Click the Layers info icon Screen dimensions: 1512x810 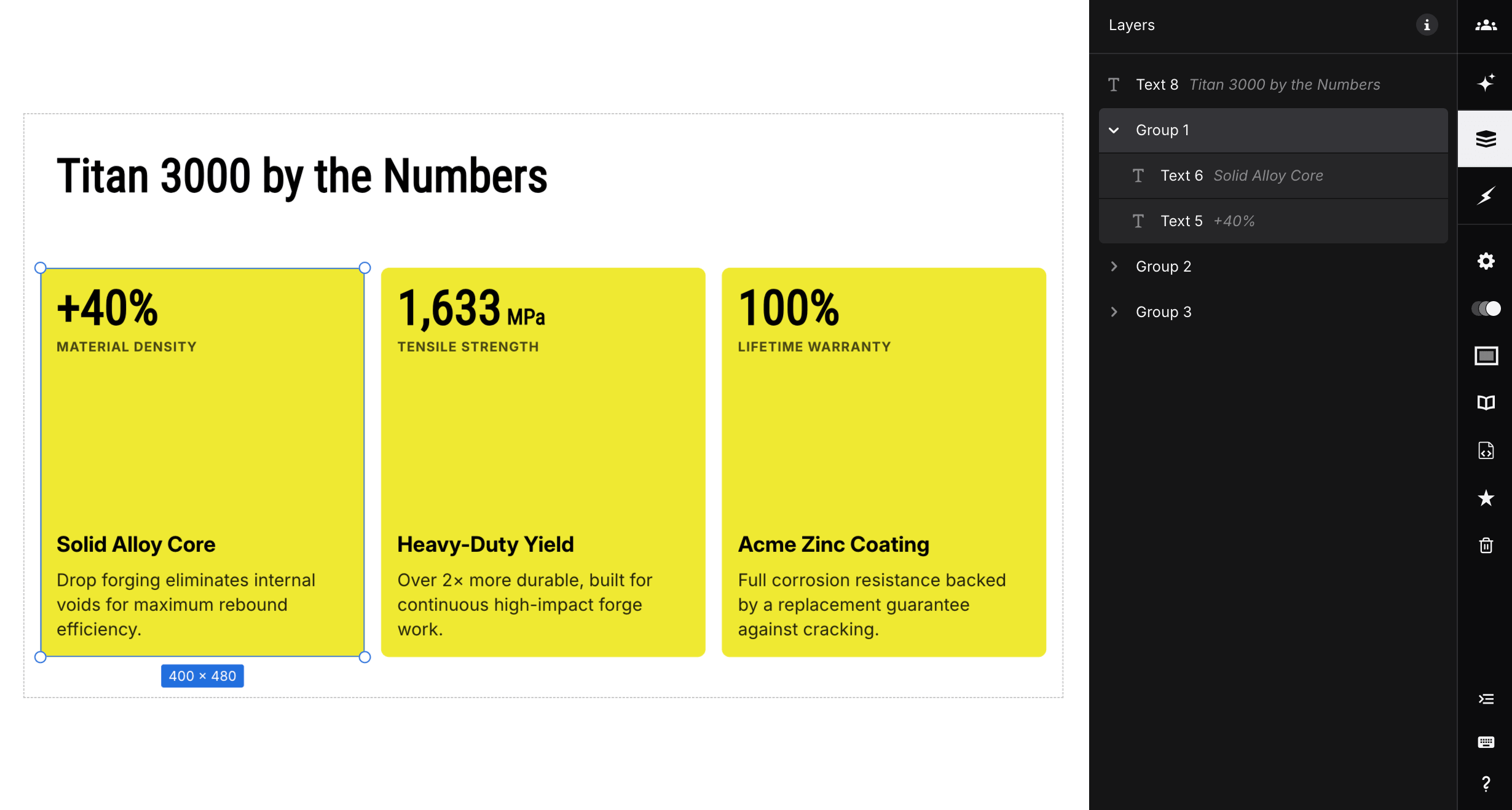(x=1427, y=25)
